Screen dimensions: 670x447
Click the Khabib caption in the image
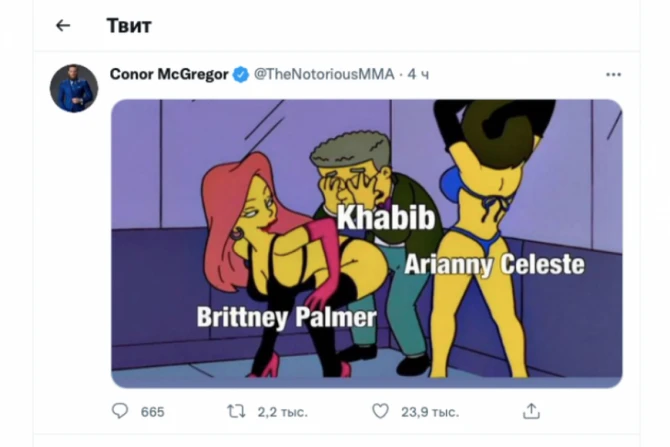[386, 218]
